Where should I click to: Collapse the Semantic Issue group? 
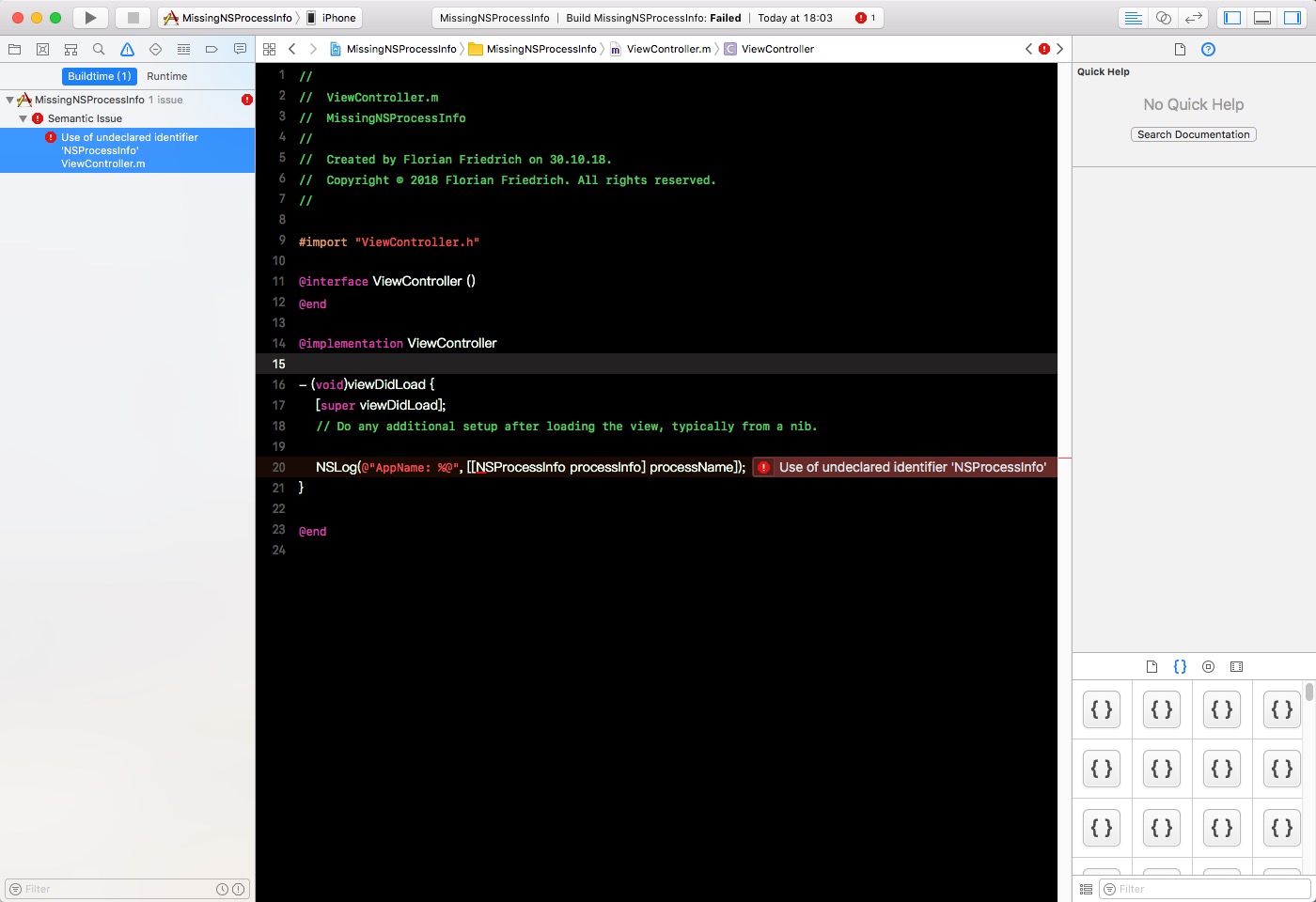click(x=23, y=118)
